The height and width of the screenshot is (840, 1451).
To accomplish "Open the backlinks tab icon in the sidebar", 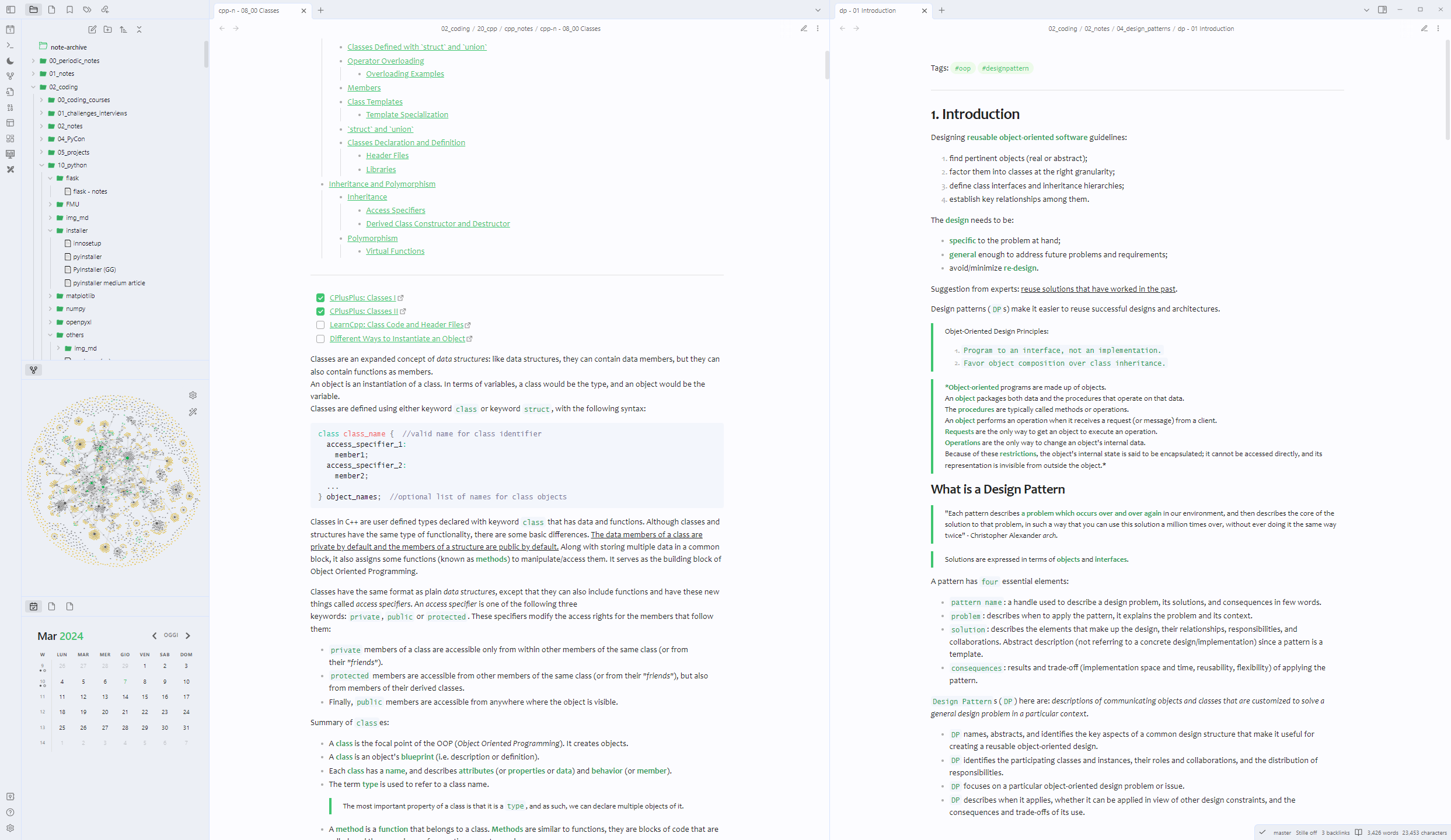I will [105, 10].
